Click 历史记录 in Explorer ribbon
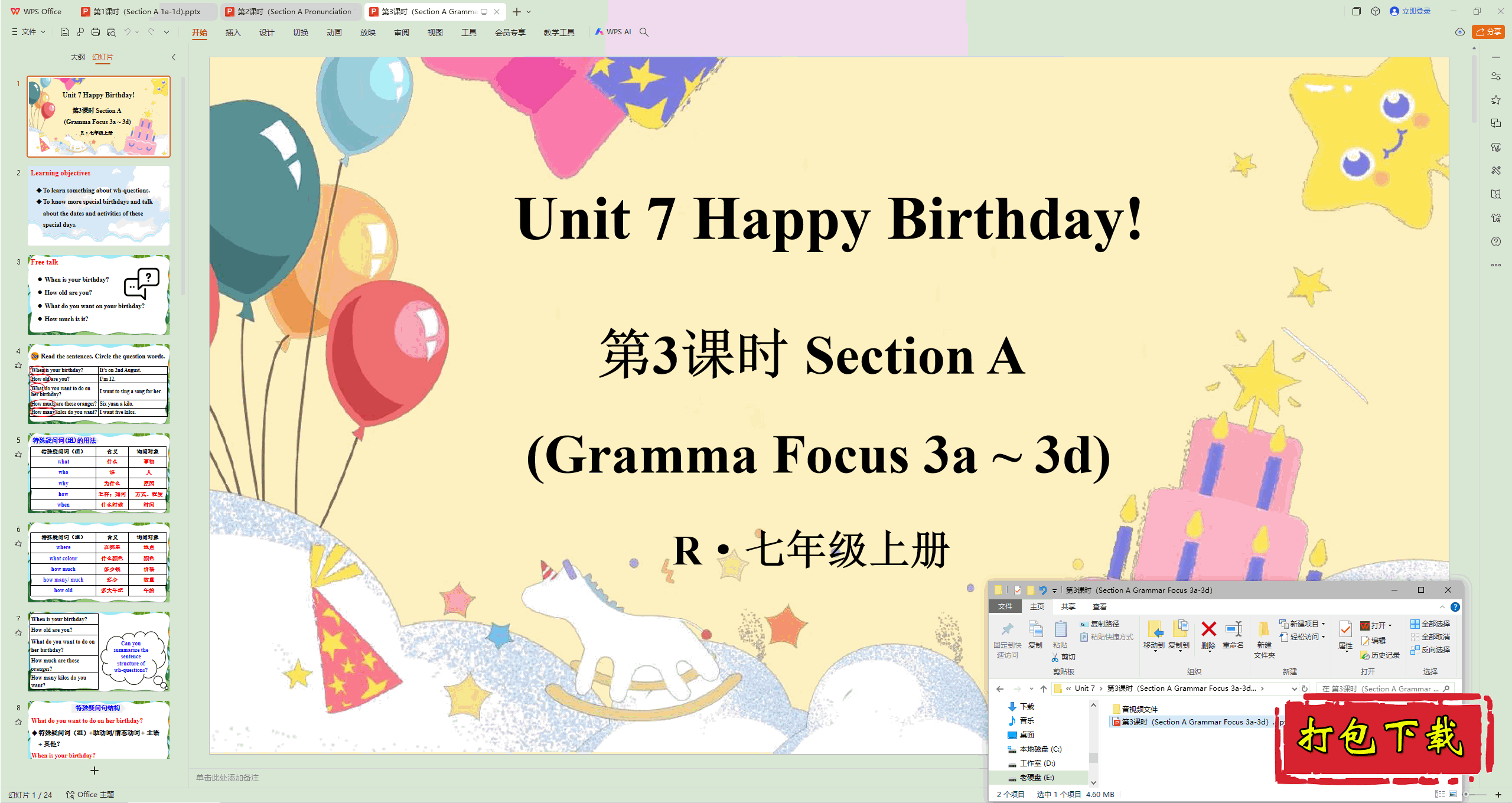The image size is (1512, 803). pos(1380,655)
